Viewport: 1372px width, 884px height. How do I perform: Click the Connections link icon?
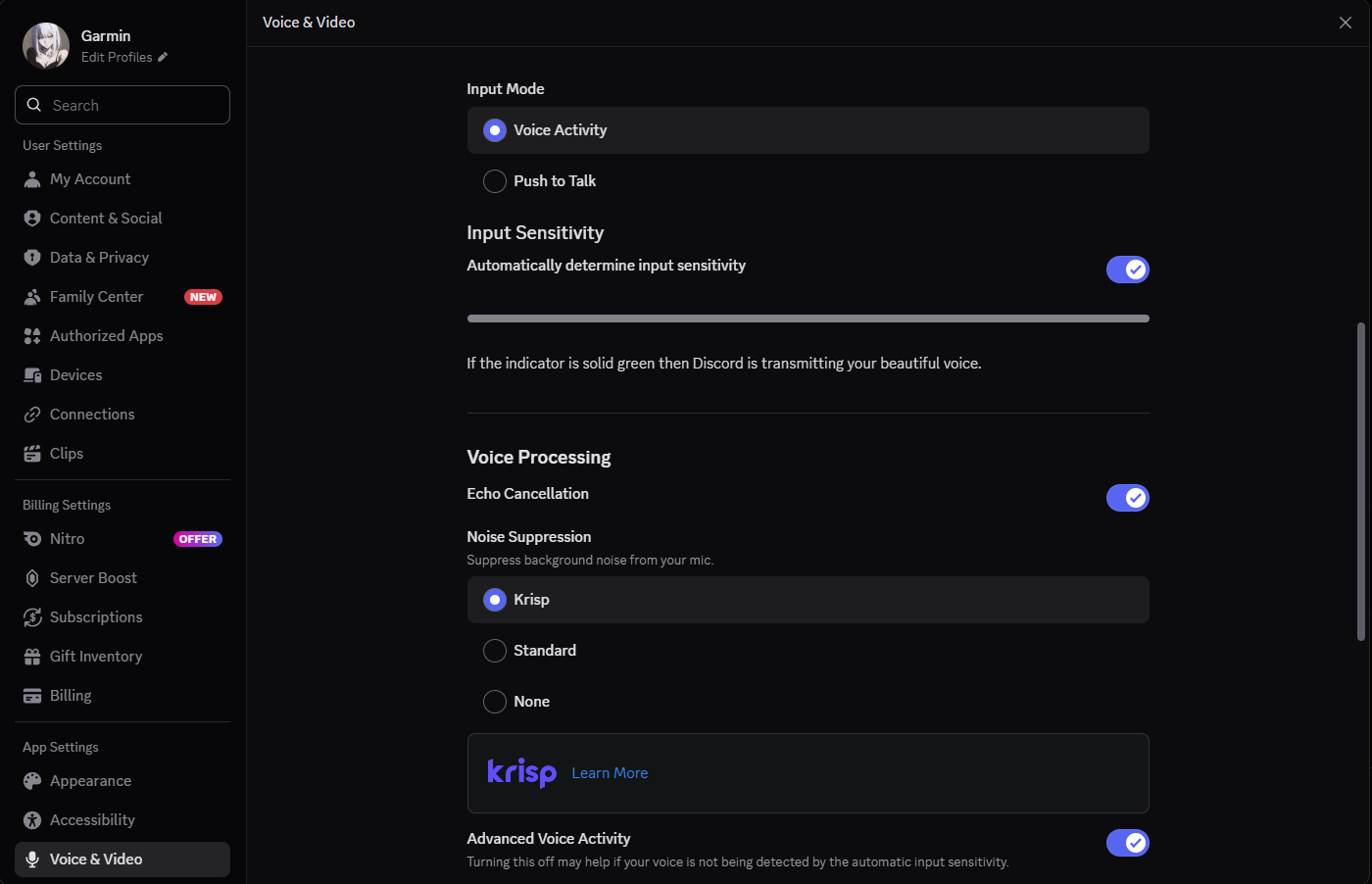[x=32, y=415]
